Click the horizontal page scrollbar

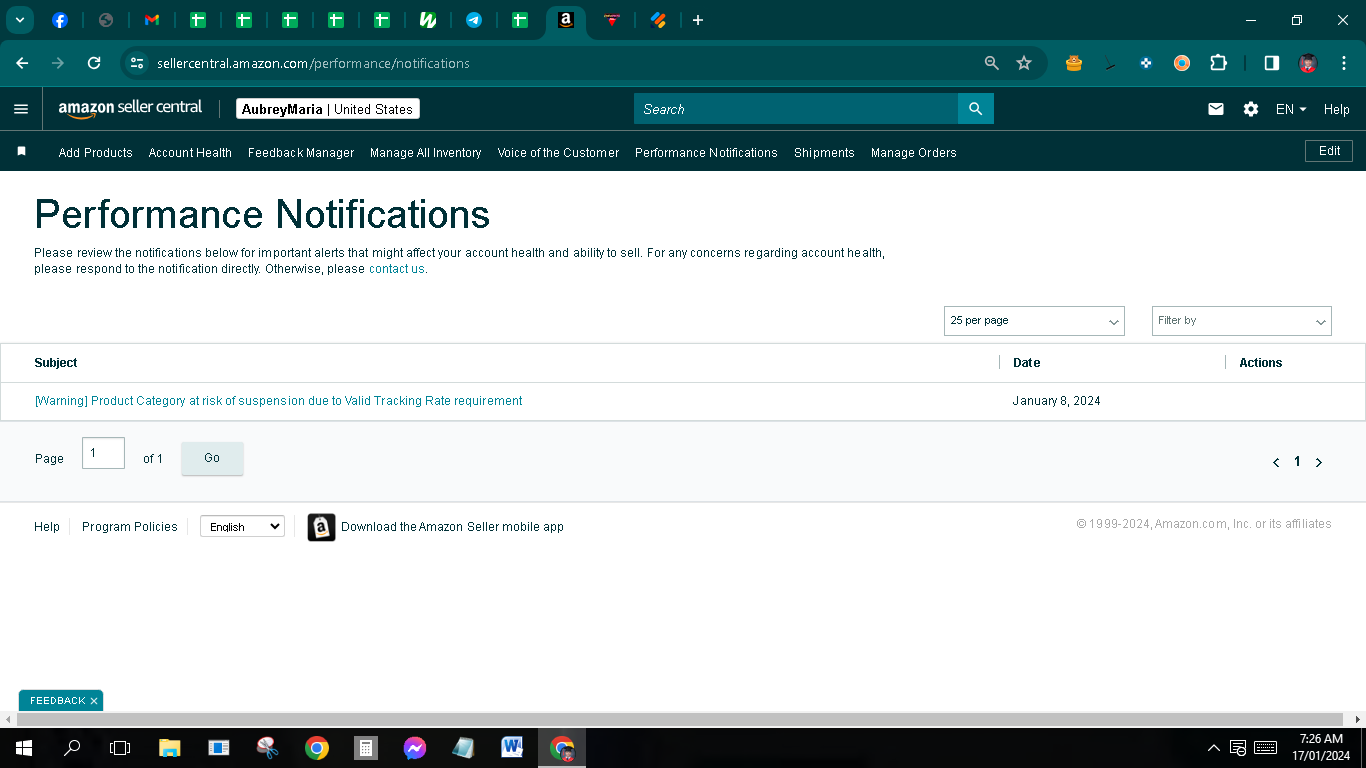tap(680, 719)
